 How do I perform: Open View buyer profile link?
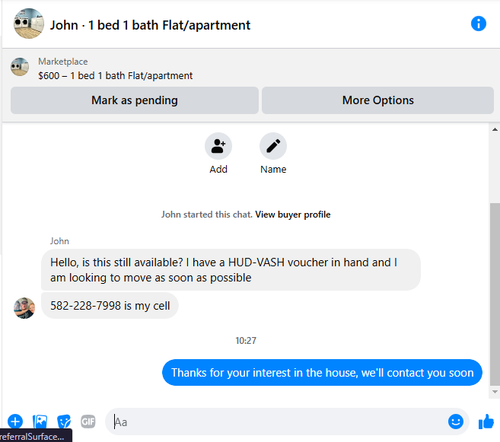coord(293,214)
